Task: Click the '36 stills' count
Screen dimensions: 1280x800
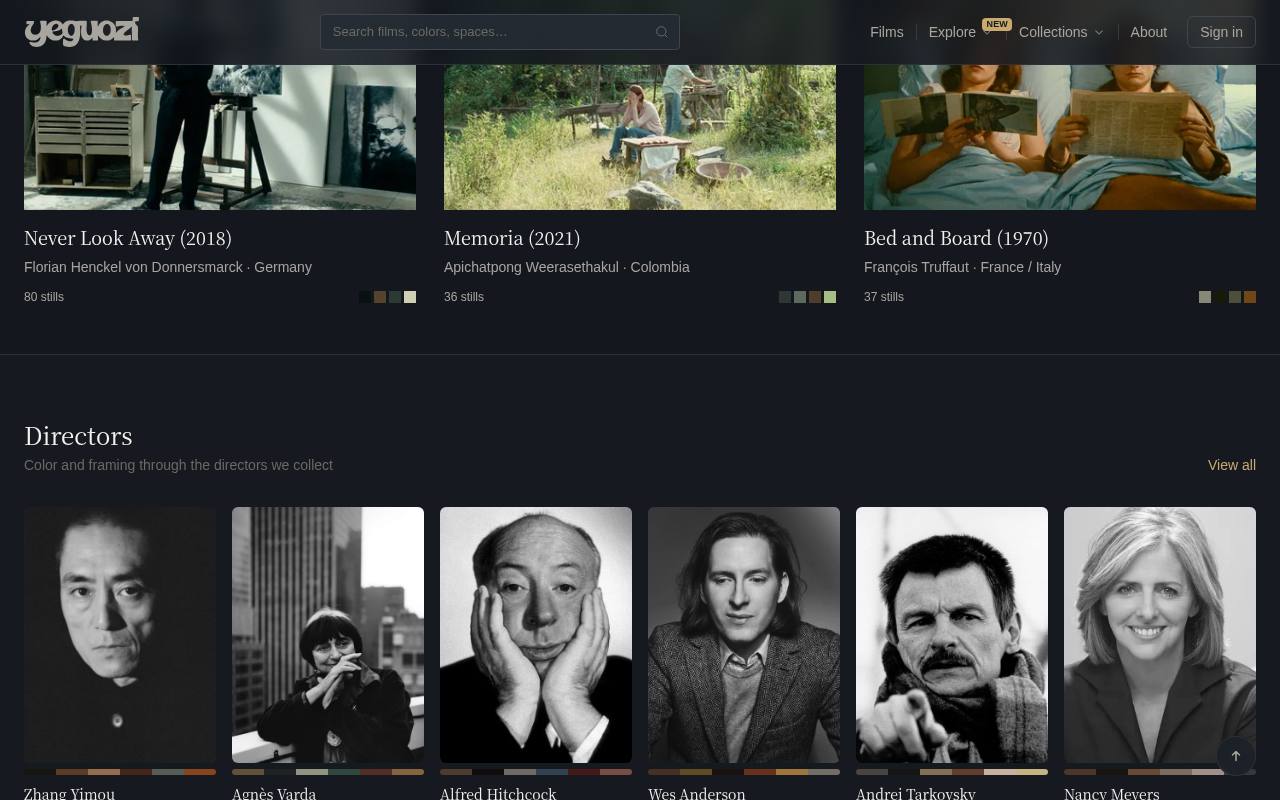Action: click(x=464, y=297)
